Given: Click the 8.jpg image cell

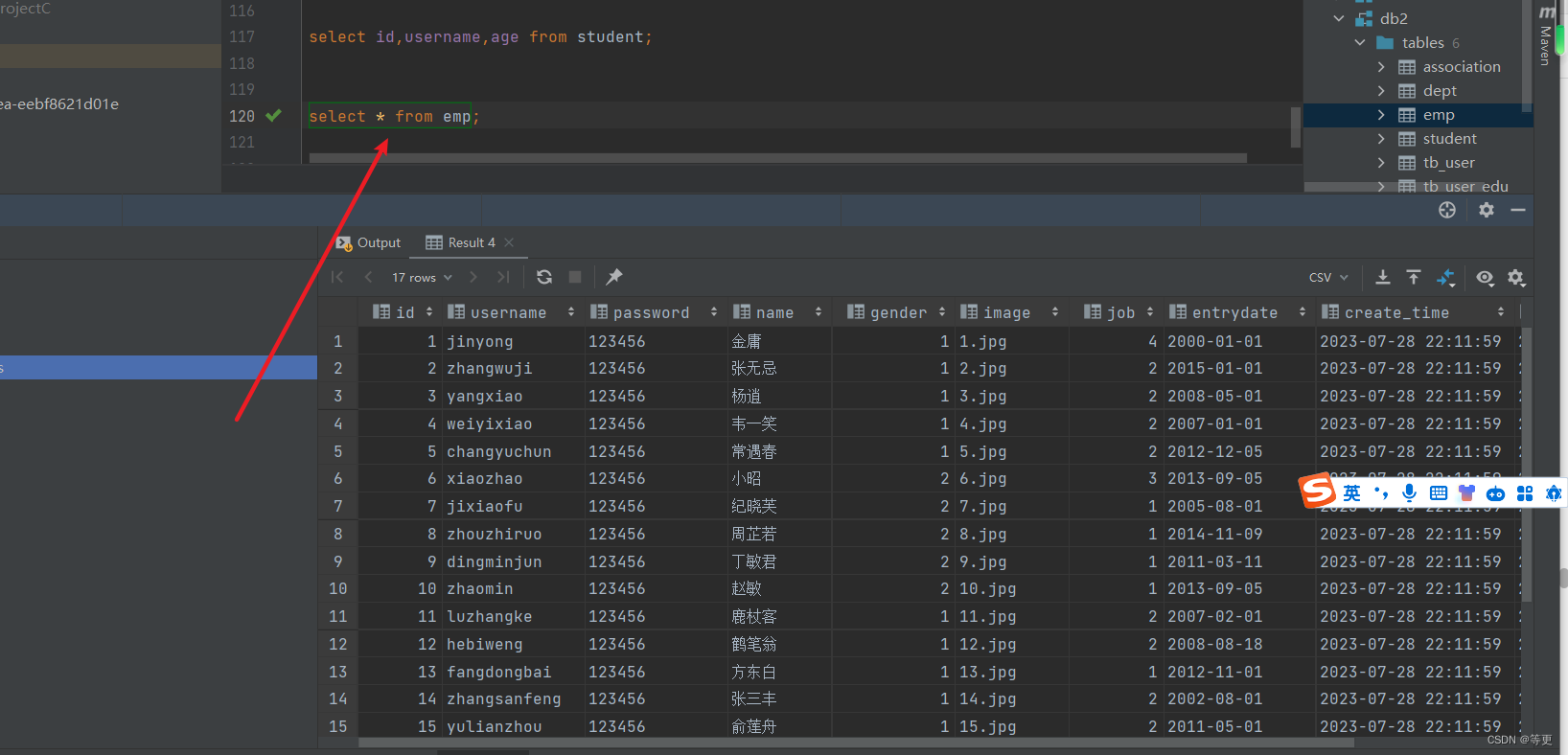Looking at the screenshot, I should 1012,534.
